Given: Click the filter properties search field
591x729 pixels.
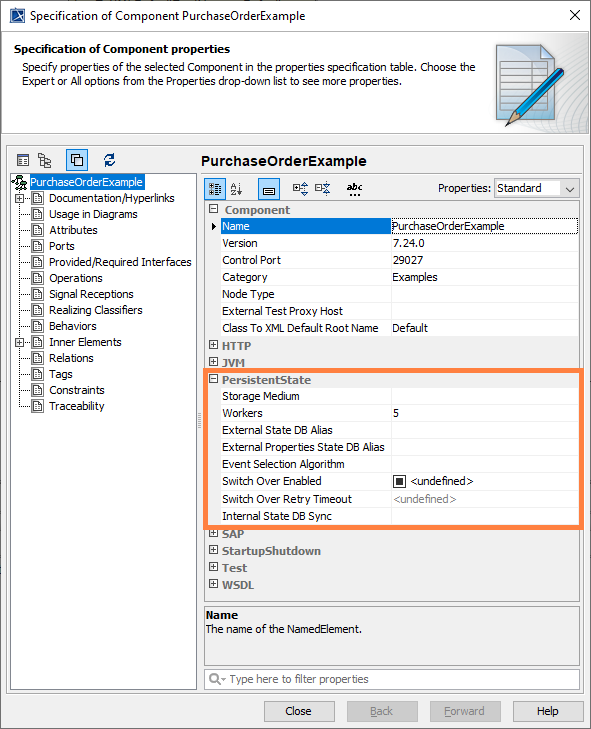Looking at the screenshot, I should [x=392, y=679].
